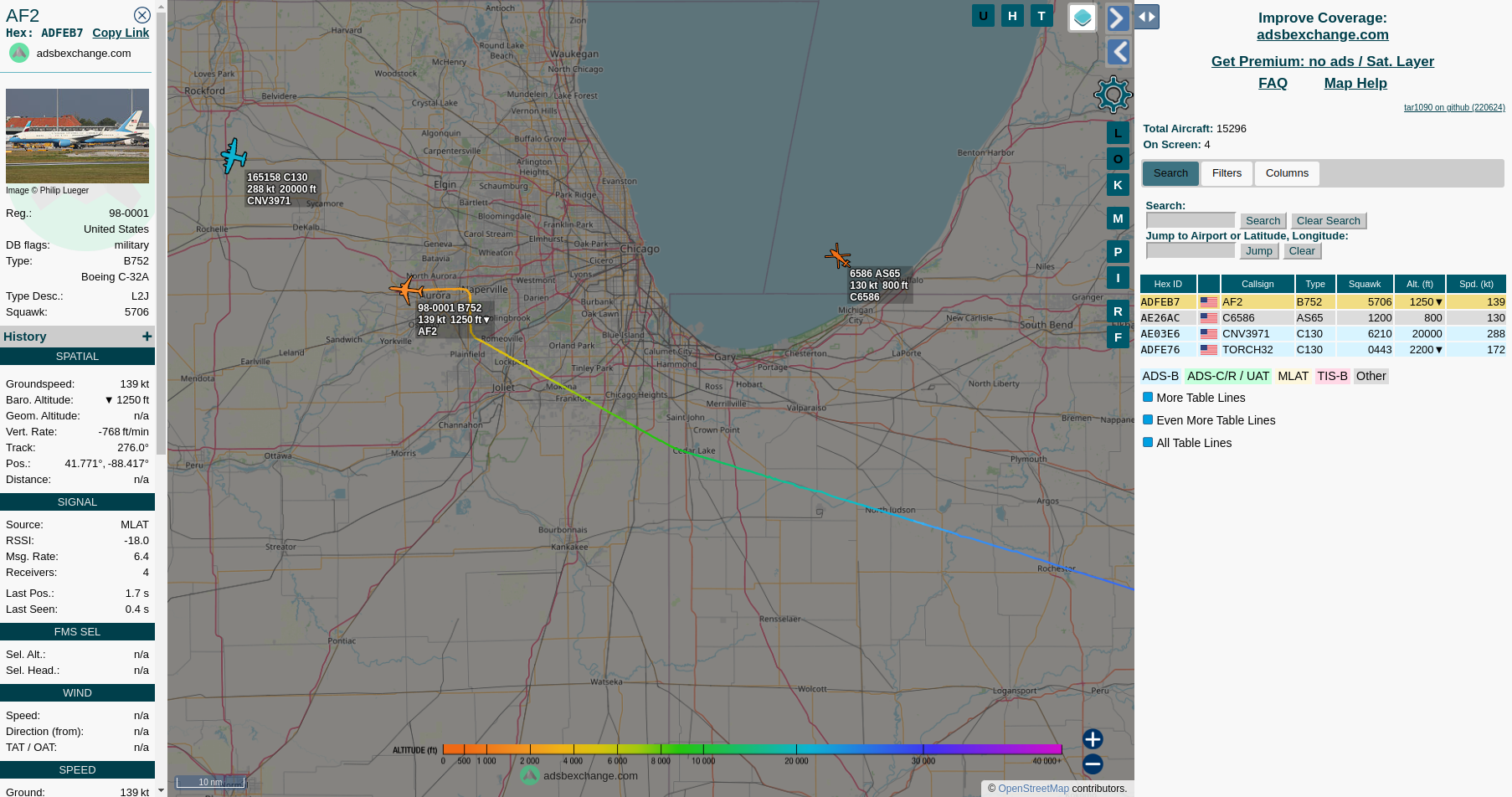Select the orange C6586 helicopter icon
Image resolution: width=1512 pixels, height=797 pixels.
click(837, 256)
